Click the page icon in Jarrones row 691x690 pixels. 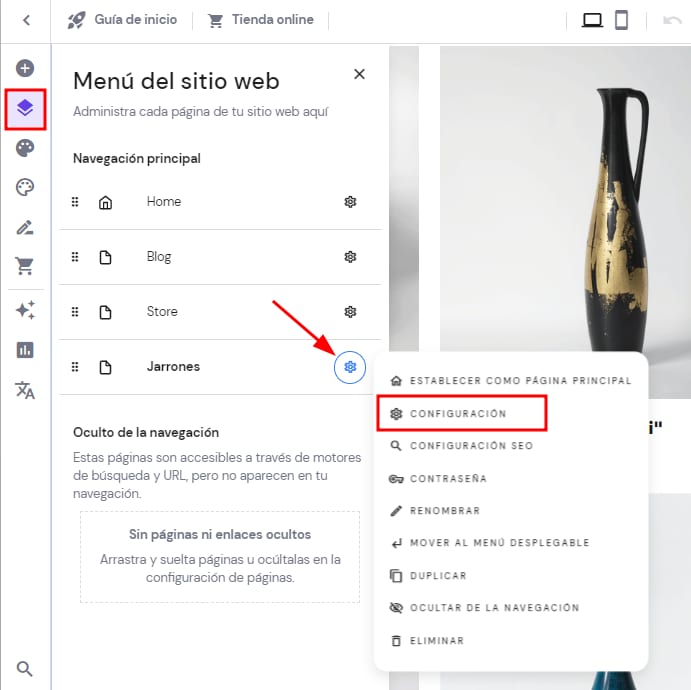click(x=105, y=367)
